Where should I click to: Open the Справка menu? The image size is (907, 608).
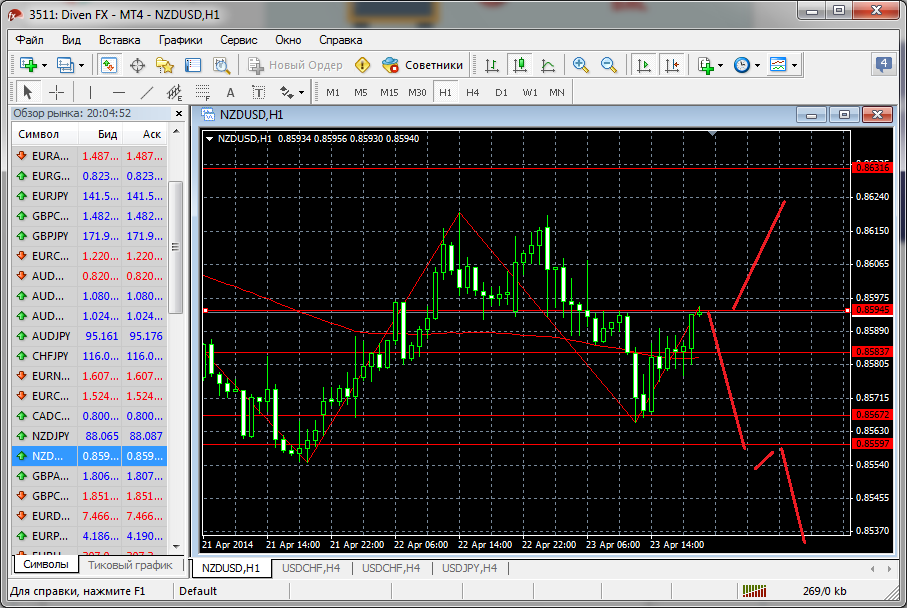pyautogui.click(x=340, y=40)
